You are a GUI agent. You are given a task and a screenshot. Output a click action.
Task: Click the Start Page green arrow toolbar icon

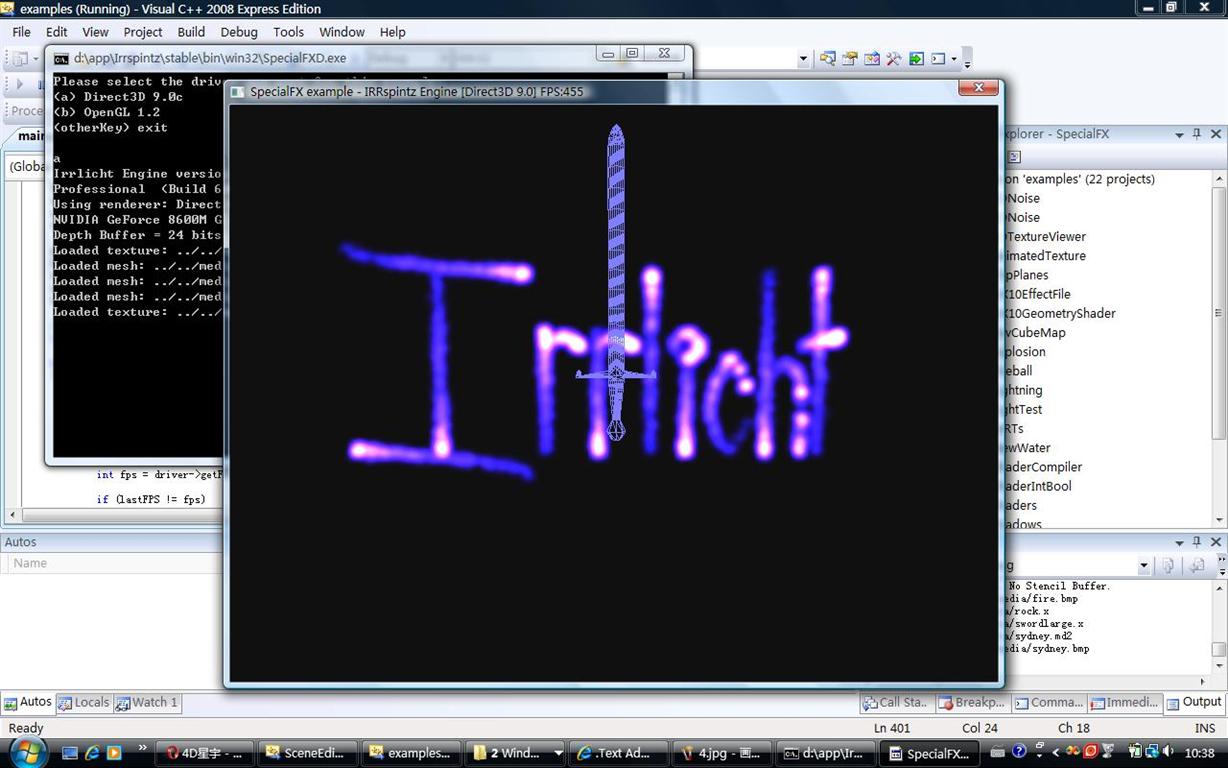(916, 59)
